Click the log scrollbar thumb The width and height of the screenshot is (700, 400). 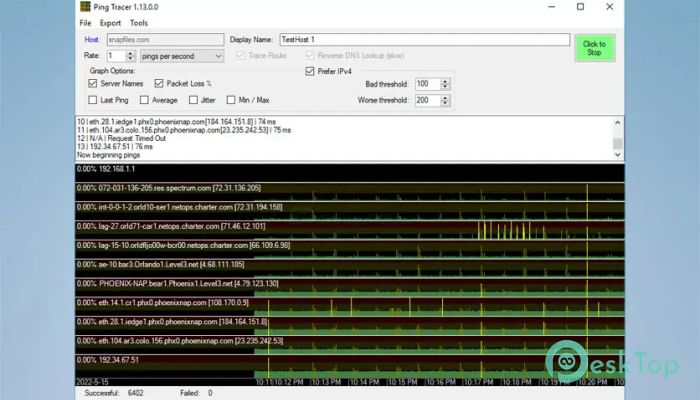click(617, 144)
